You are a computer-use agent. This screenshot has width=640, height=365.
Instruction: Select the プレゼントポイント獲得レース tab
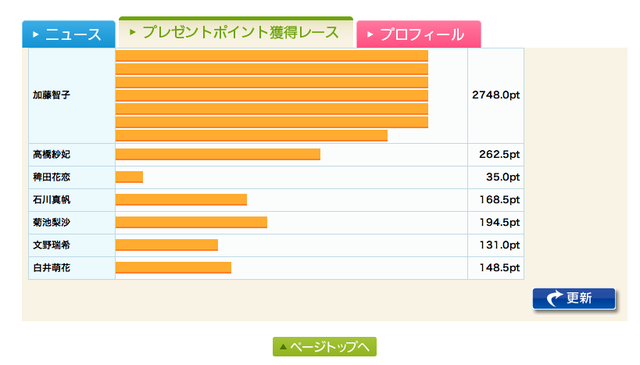tap(236, 32)
